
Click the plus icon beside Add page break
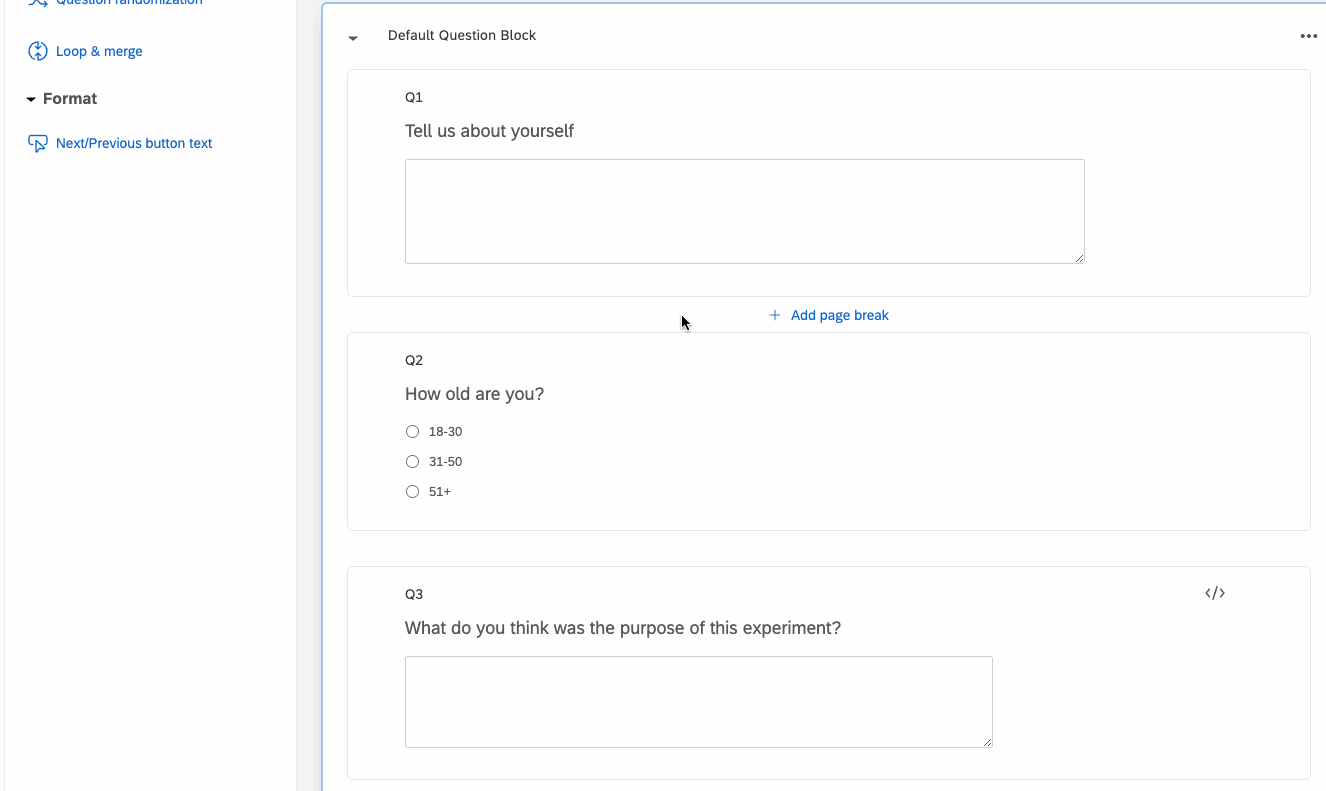[x=774, y=315]
